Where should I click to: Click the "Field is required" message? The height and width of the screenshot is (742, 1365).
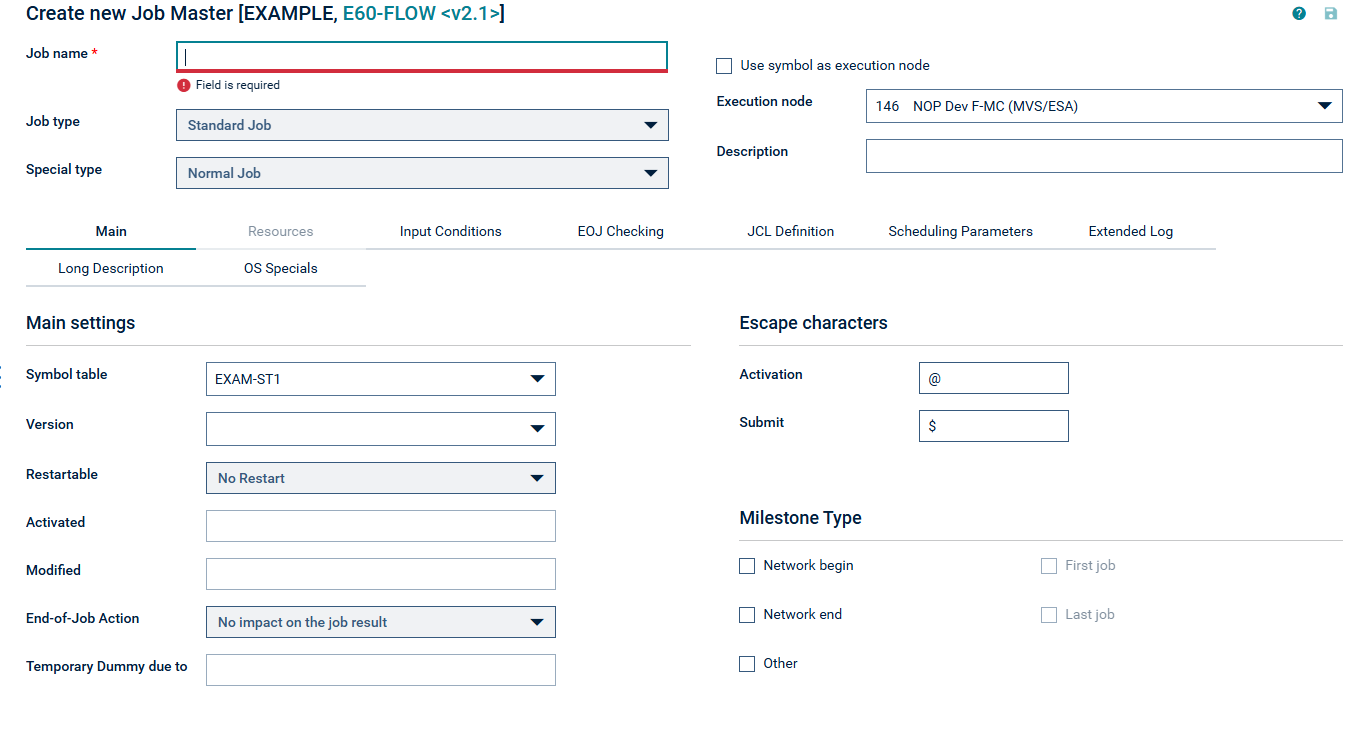click(238, 85)
